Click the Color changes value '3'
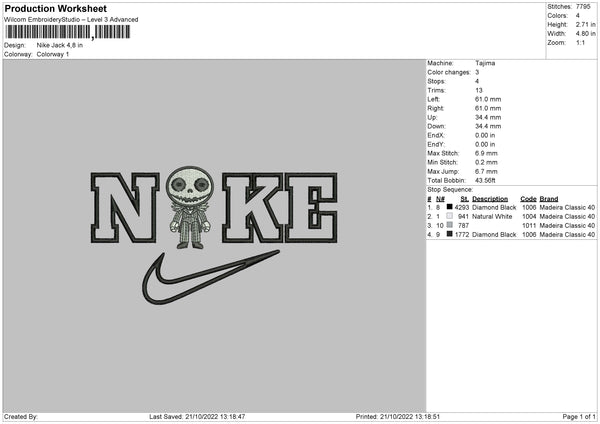The width and height of the screenshot is (600, 424). pos(477,72)
